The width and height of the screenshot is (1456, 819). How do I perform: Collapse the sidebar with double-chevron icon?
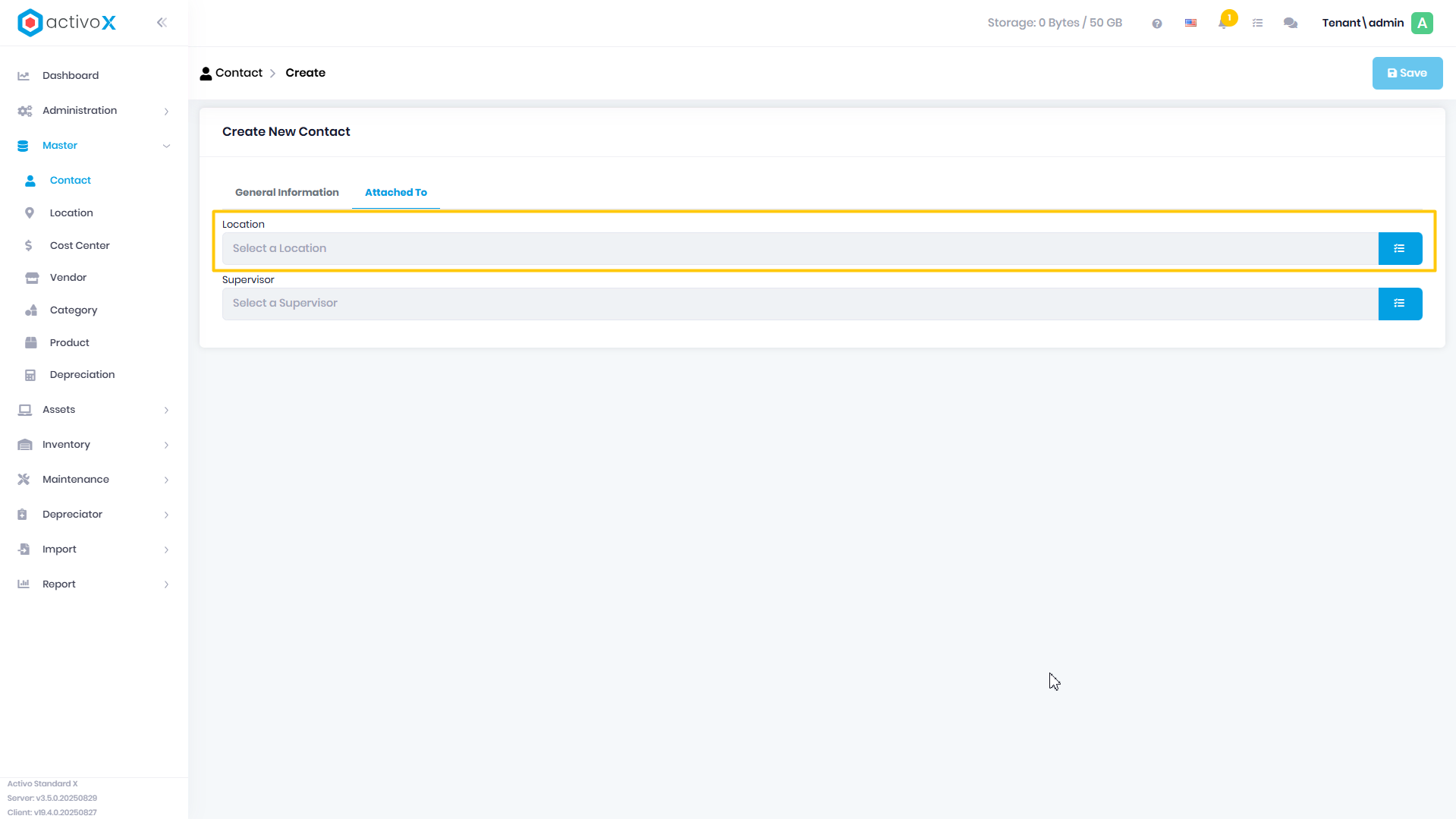point(162,23)
